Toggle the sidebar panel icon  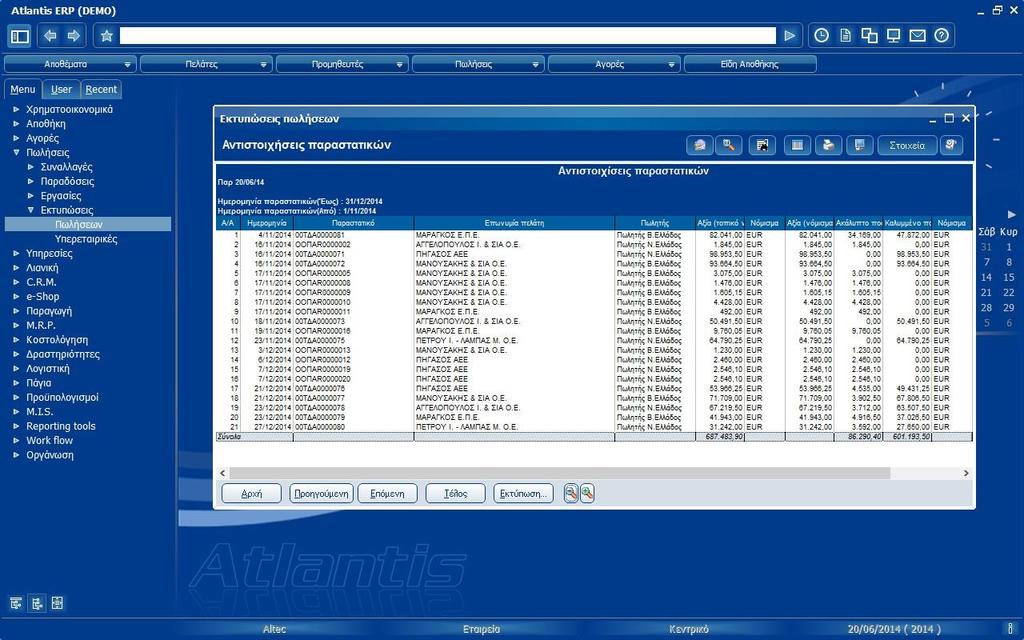coord(20,36)
